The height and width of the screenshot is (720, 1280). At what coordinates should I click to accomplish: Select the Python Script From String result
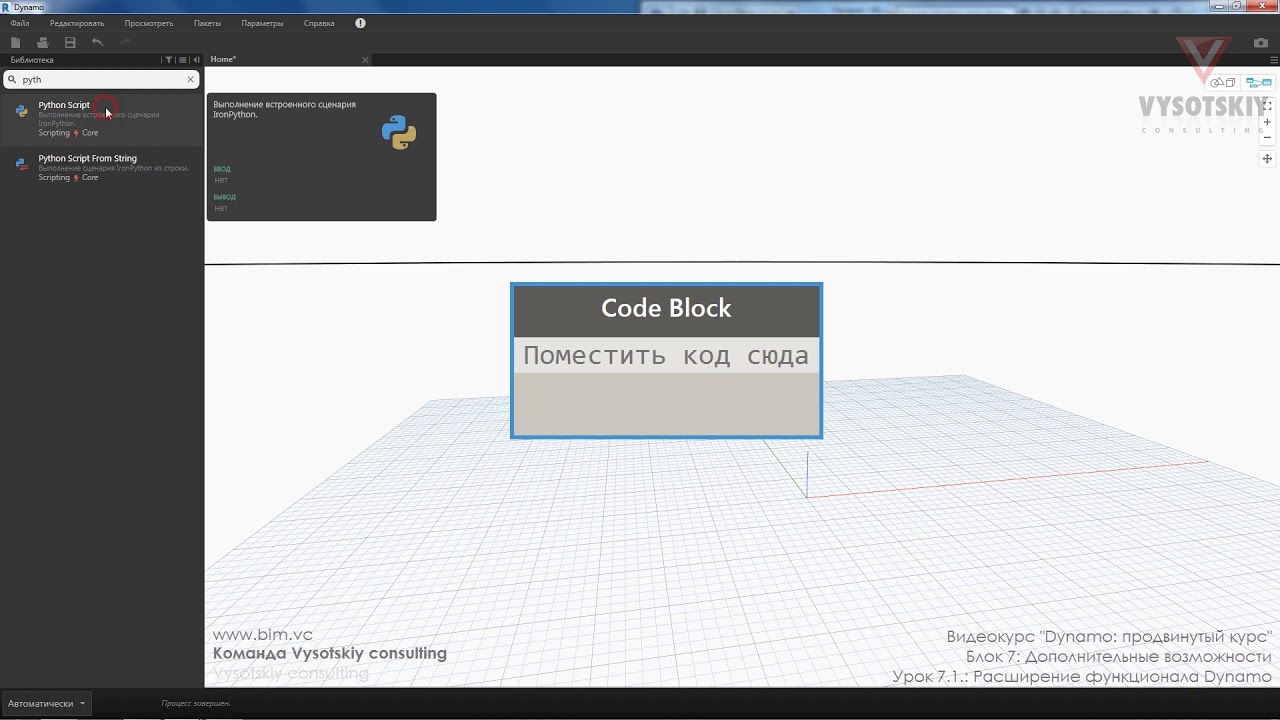101,167
